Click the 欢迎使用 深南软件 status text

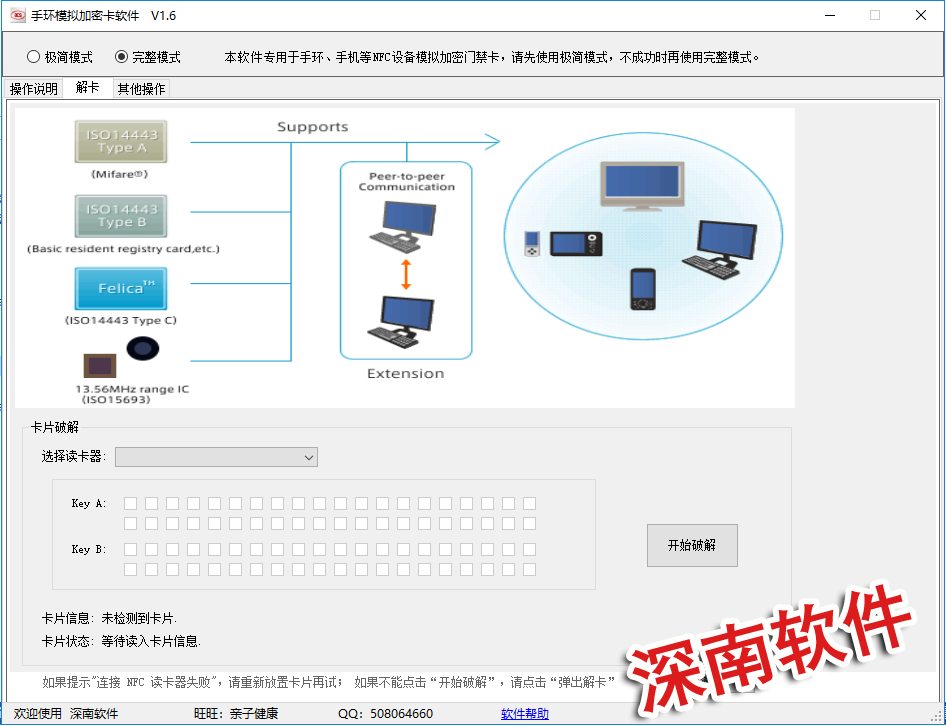66,714
